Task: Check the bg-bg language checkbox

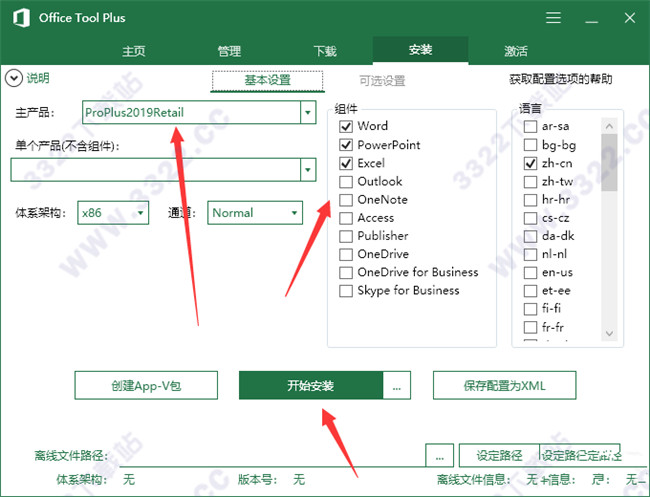Action: tap(530, 145)
